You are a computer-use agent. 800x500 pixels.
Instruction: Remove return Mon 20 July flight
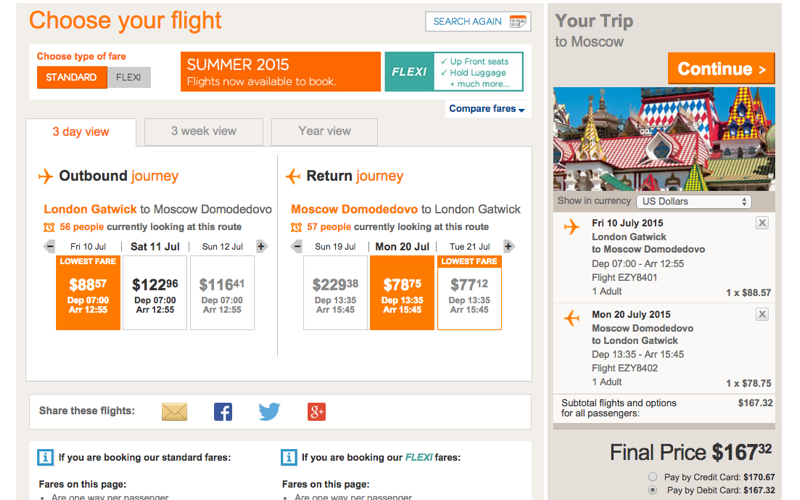pyautogui.click(x=762, y=314)
